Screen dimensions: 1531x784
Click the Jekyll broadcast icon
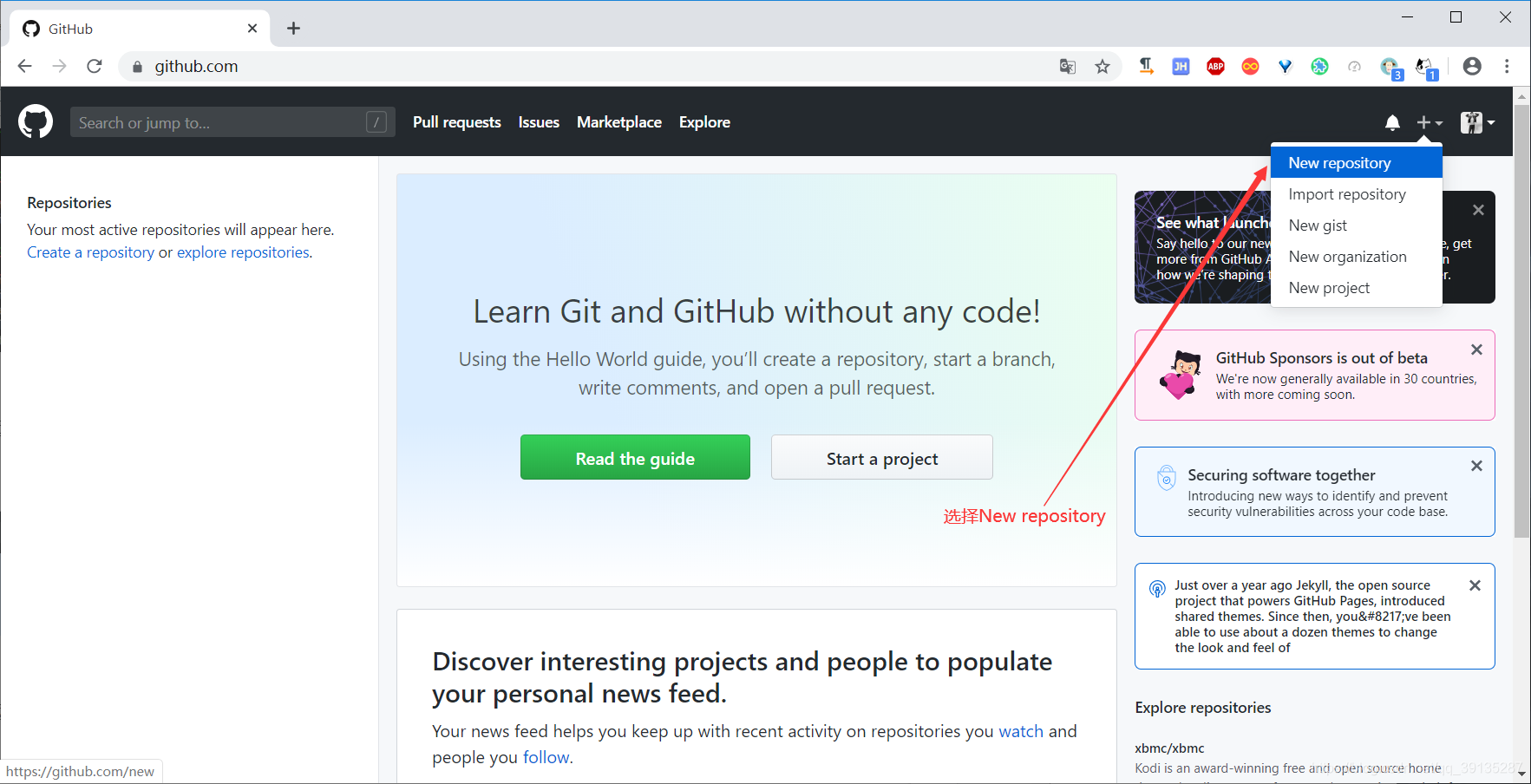(x=1157, y=590)
